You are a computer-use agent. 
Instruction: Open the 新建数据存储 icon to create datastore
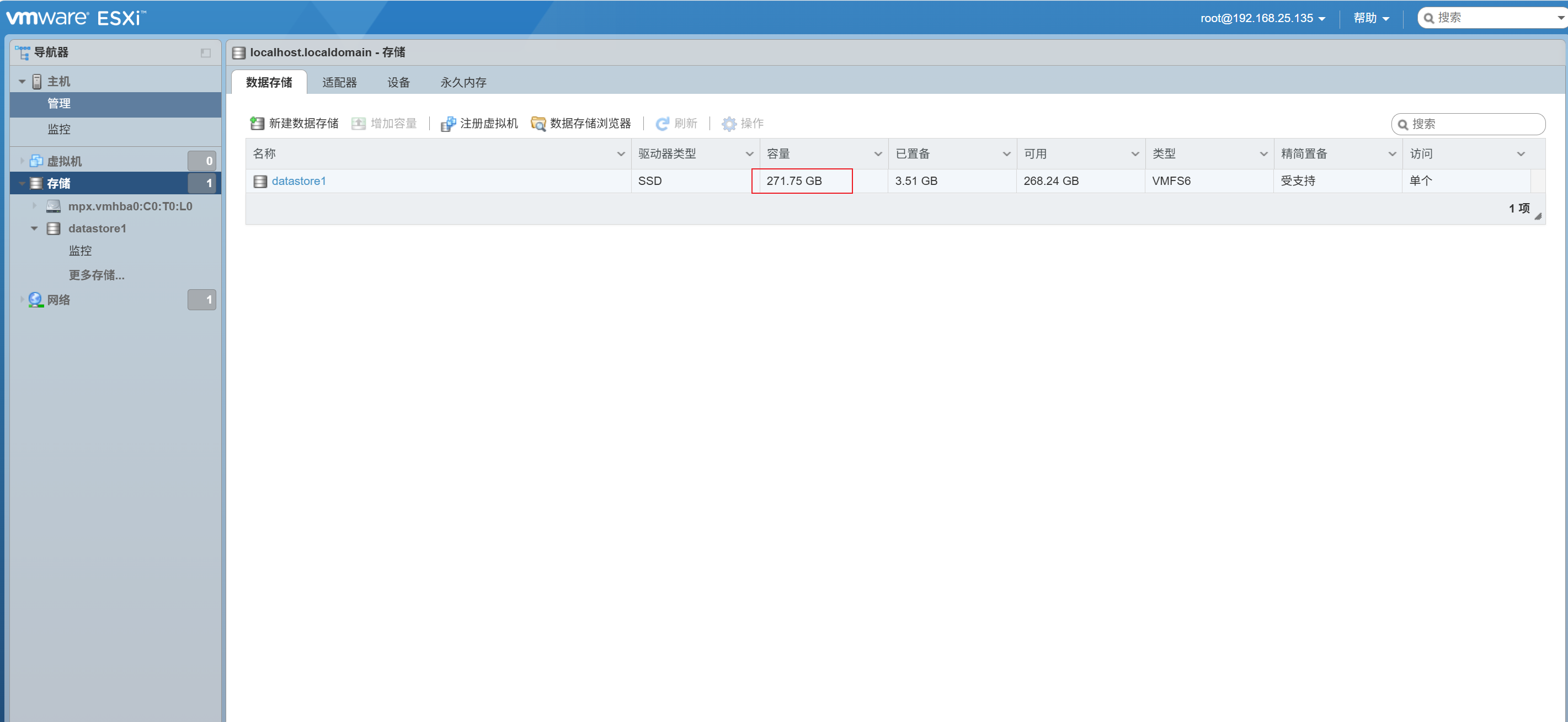(258, 123)
